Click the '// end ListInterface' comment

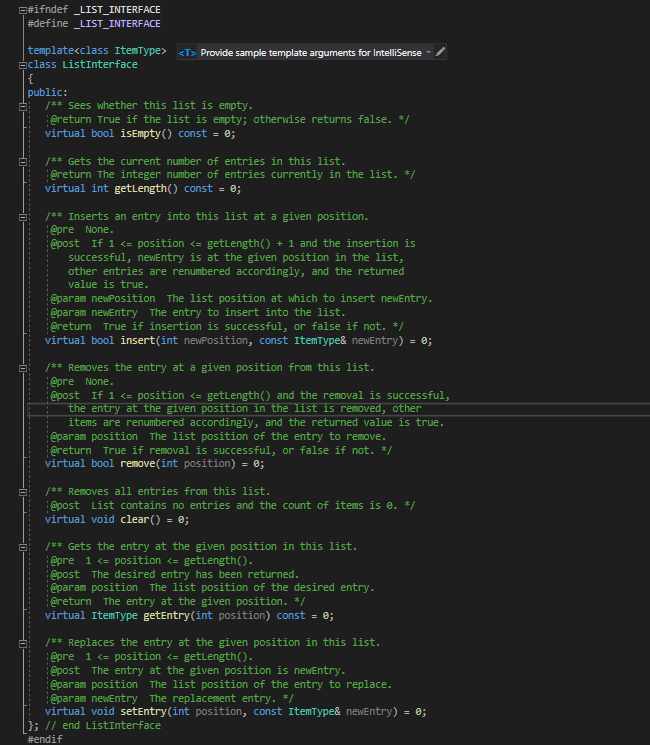[x=103, y=725]
